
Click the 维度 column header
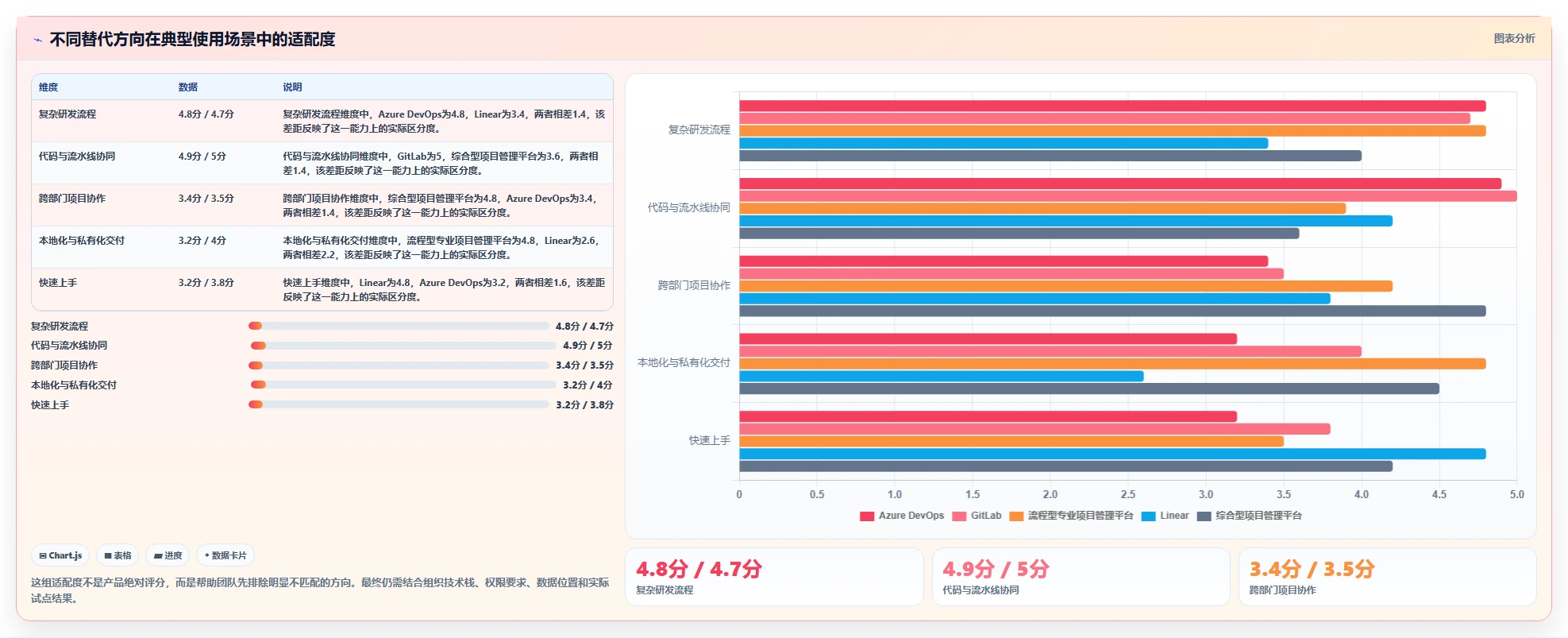pos(48,87)
